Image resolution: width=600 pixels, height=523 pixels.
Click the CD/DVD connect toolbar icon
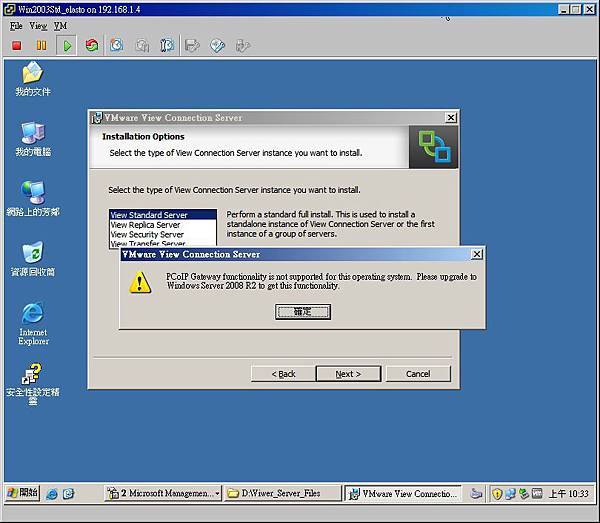coord(217,46)
